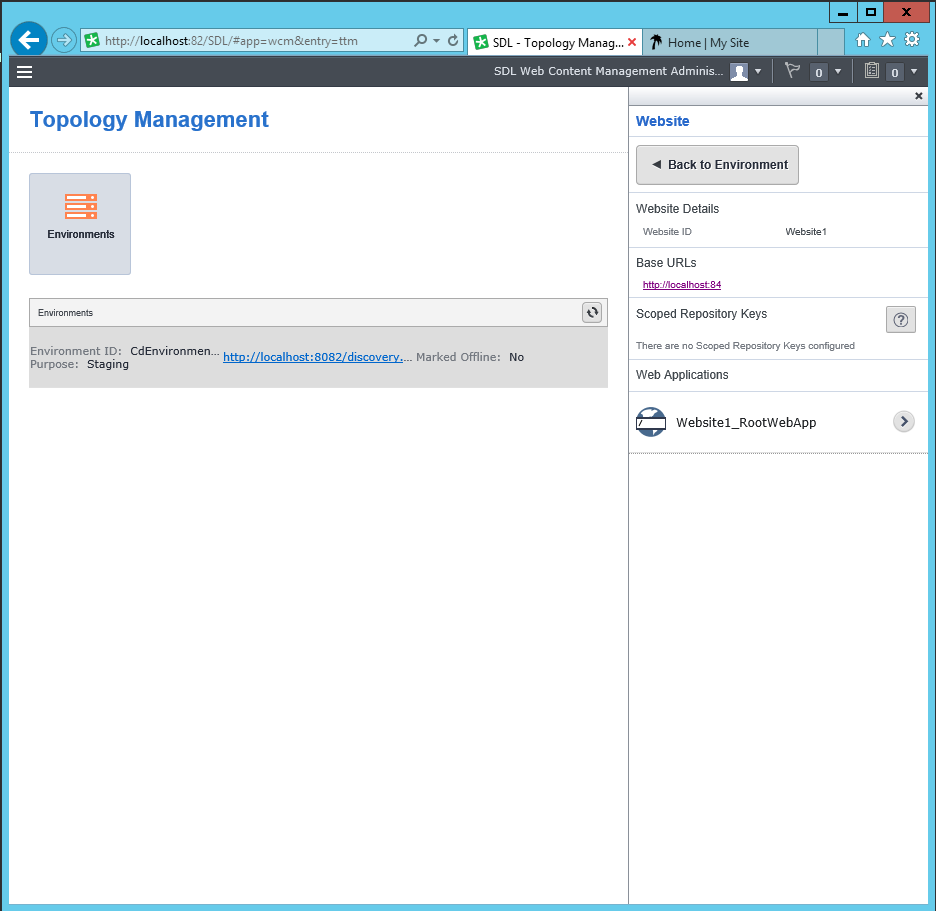This screenshot has width=936, height=911.
Task: Open the address bar search dropdown
Action: (x=436, y=41)
